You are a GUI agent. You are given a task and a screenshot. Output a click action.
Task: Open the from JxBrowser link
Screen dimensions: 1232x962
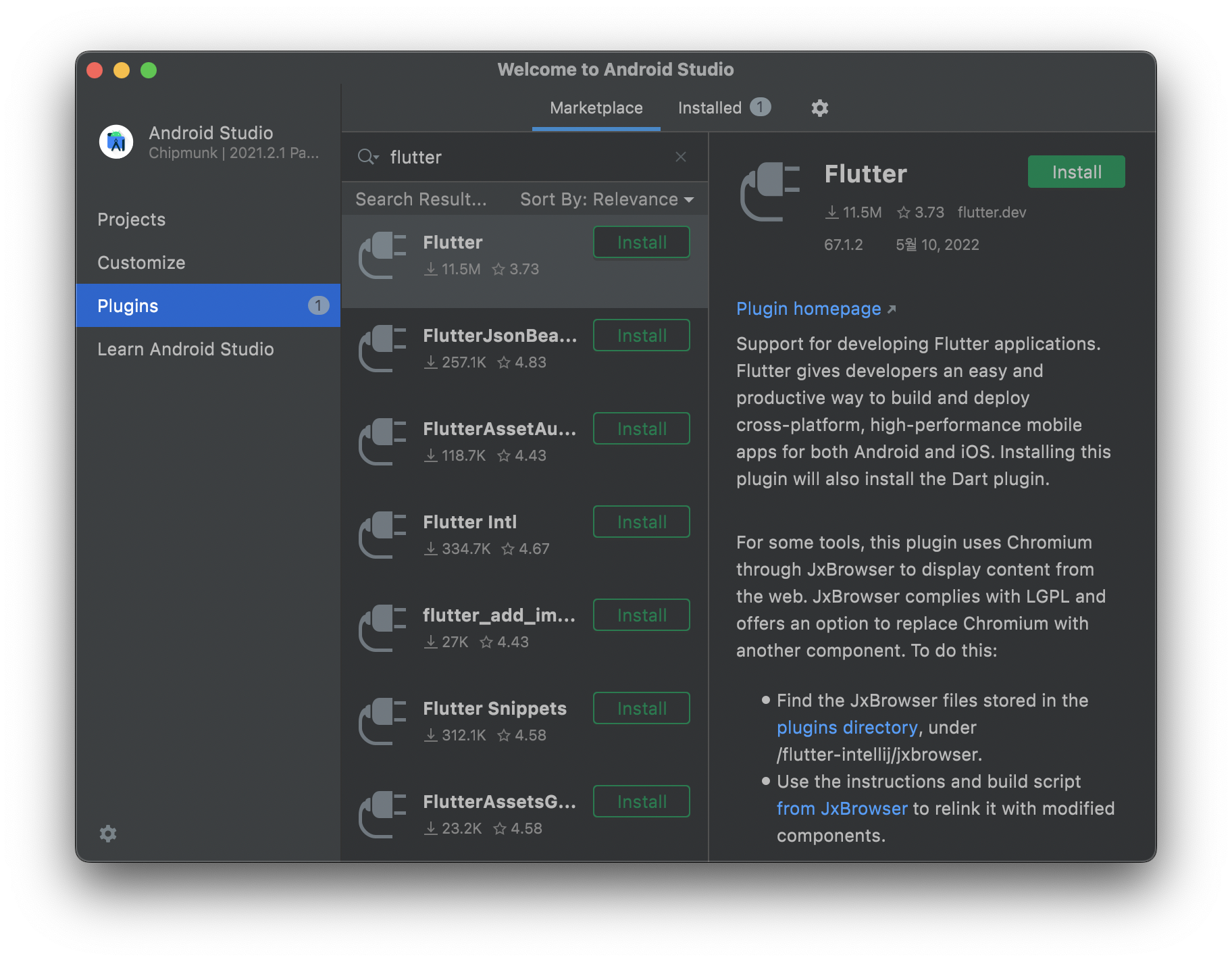pyautogui.click(x=842, y=809)
